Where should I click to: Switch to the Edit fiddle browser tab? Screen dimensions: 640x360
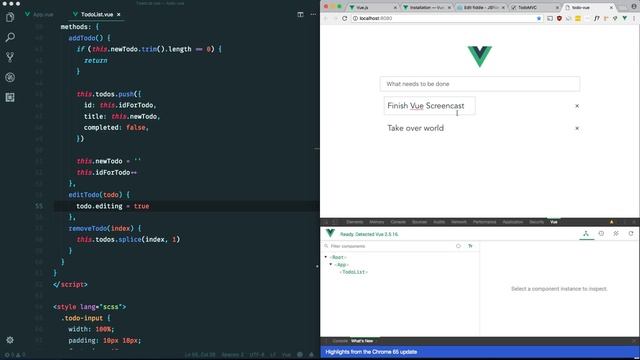click(x=480, y=7)
